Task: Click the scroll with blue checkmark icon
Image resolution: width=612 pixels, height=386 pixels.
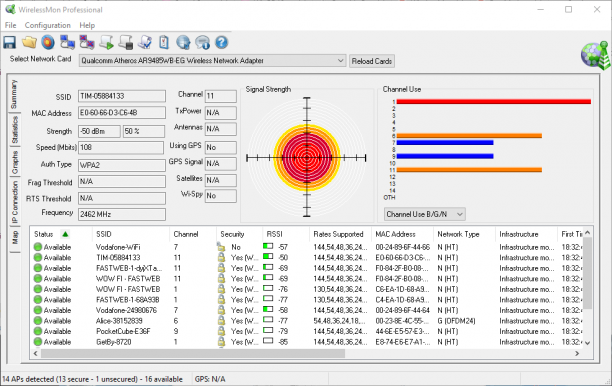Action: coord(145,42)
